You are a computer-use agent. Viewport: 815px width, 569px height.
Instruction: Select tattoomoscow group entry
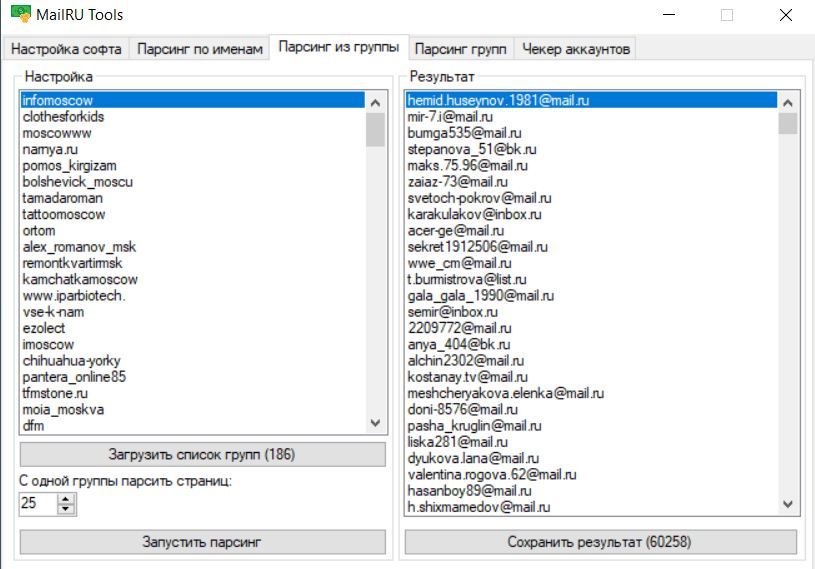(64, 215)
